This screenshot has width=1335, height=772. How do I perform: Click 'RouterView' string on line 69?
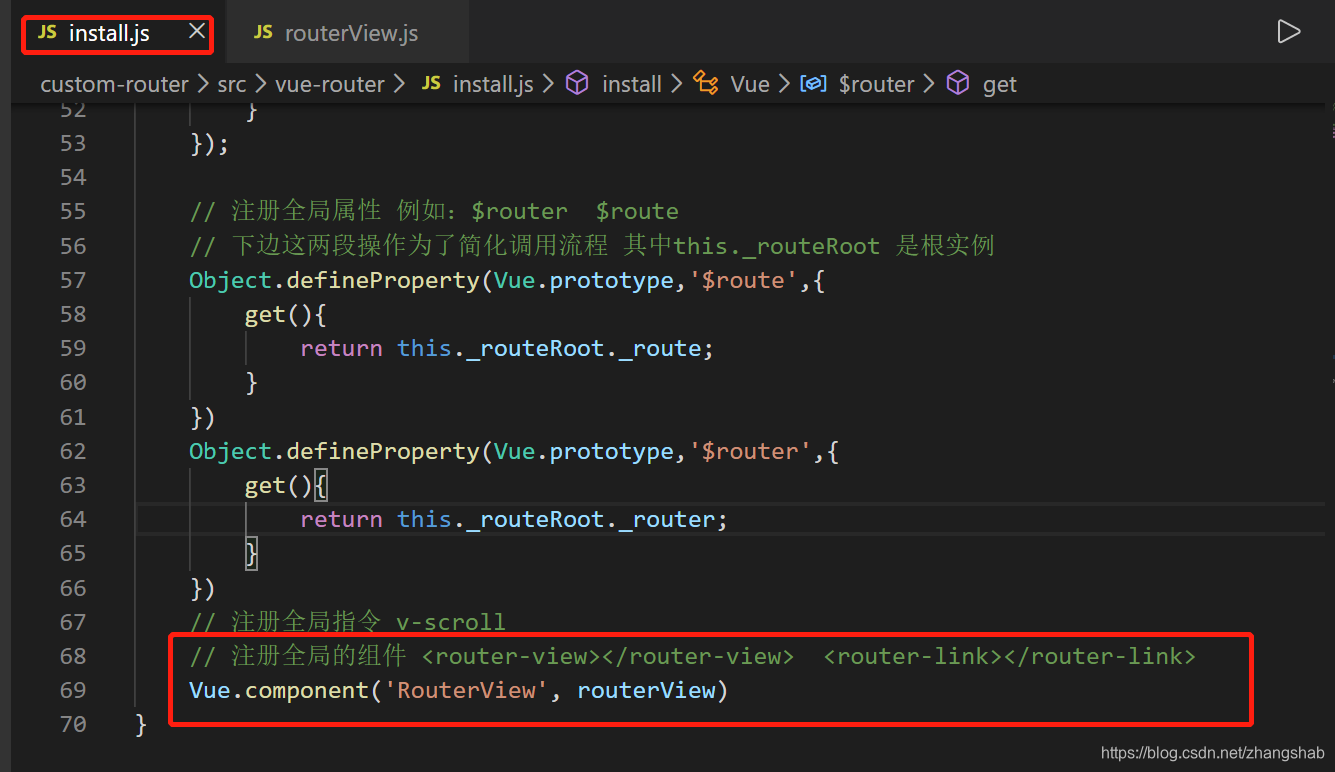coord(467,690)
